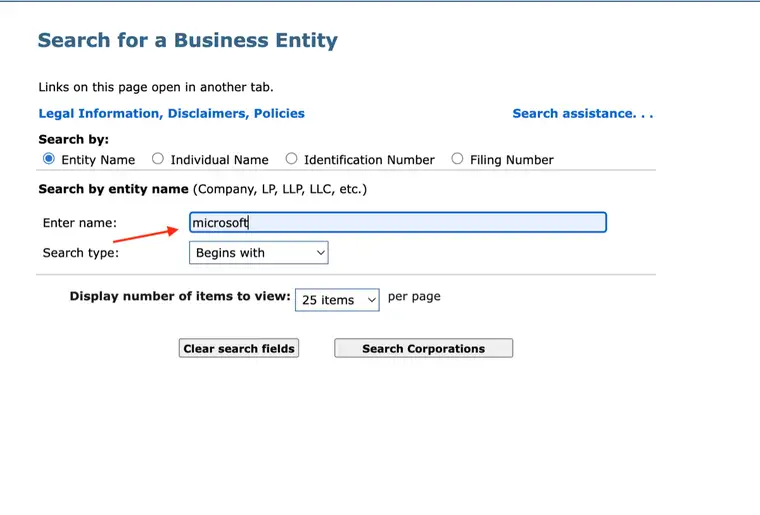The height and width of the screenshot is (515, 760).
Task: Click the 'Search type:' label
Action: coord(81,253)
